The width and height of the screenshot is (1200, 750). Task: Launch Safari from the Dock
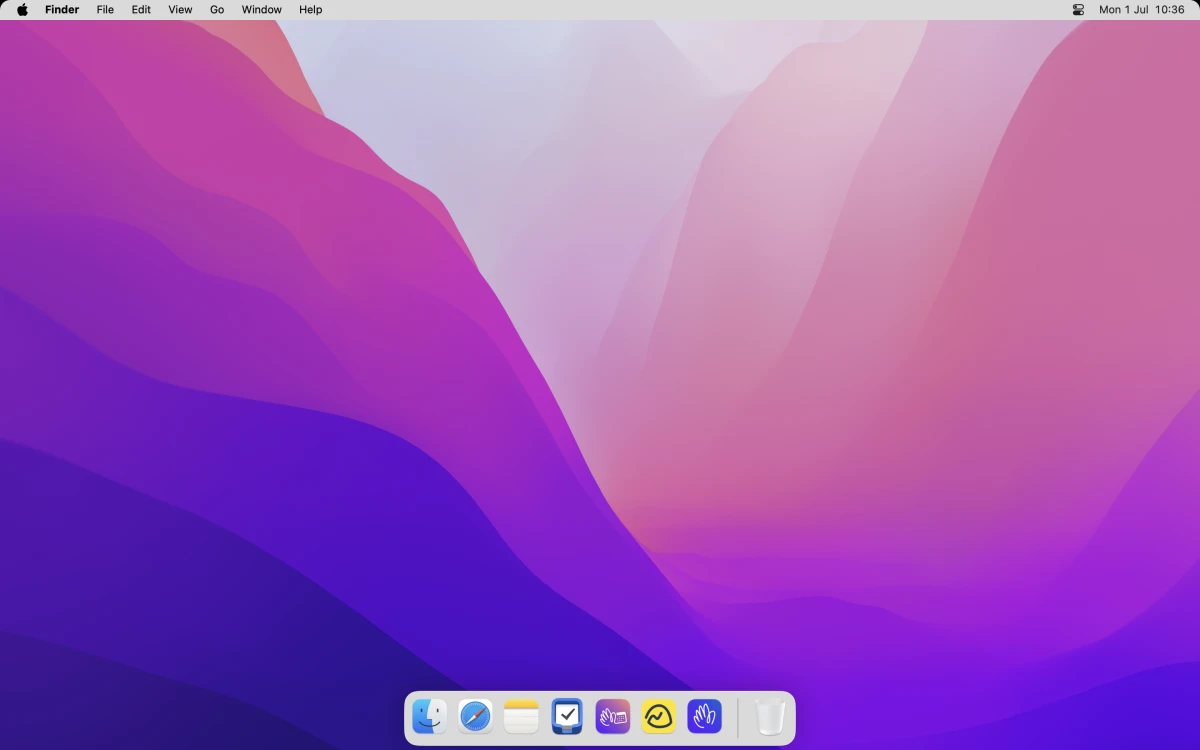475,716
